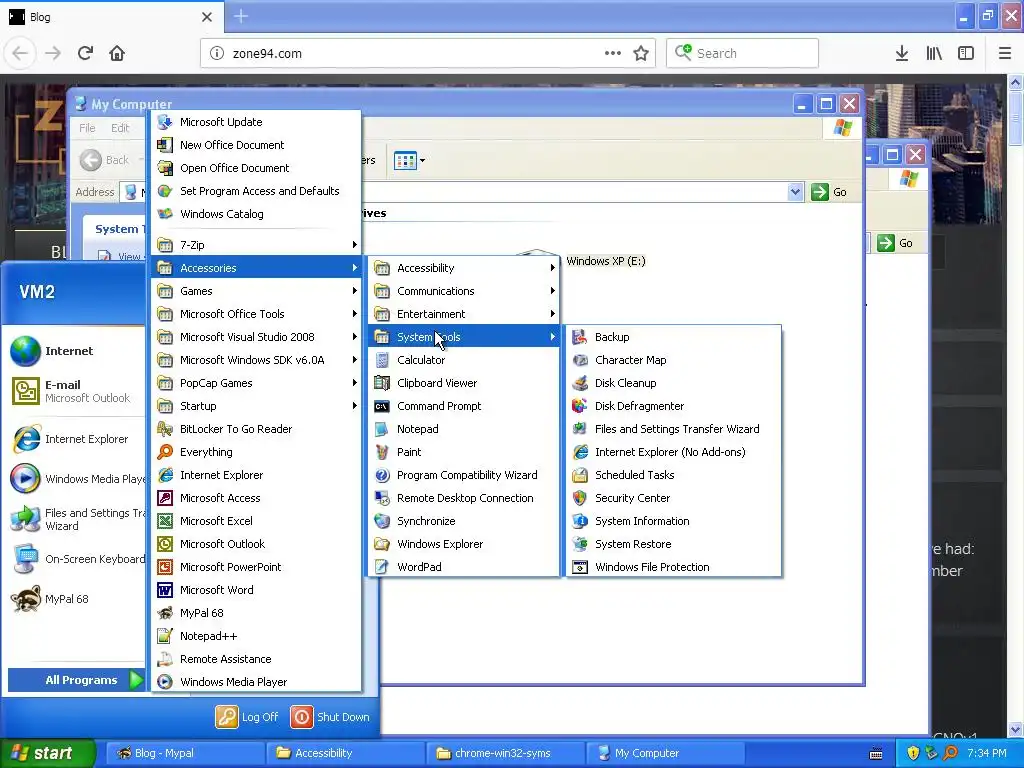Click the Command Prompt icon

pos(382,406)
